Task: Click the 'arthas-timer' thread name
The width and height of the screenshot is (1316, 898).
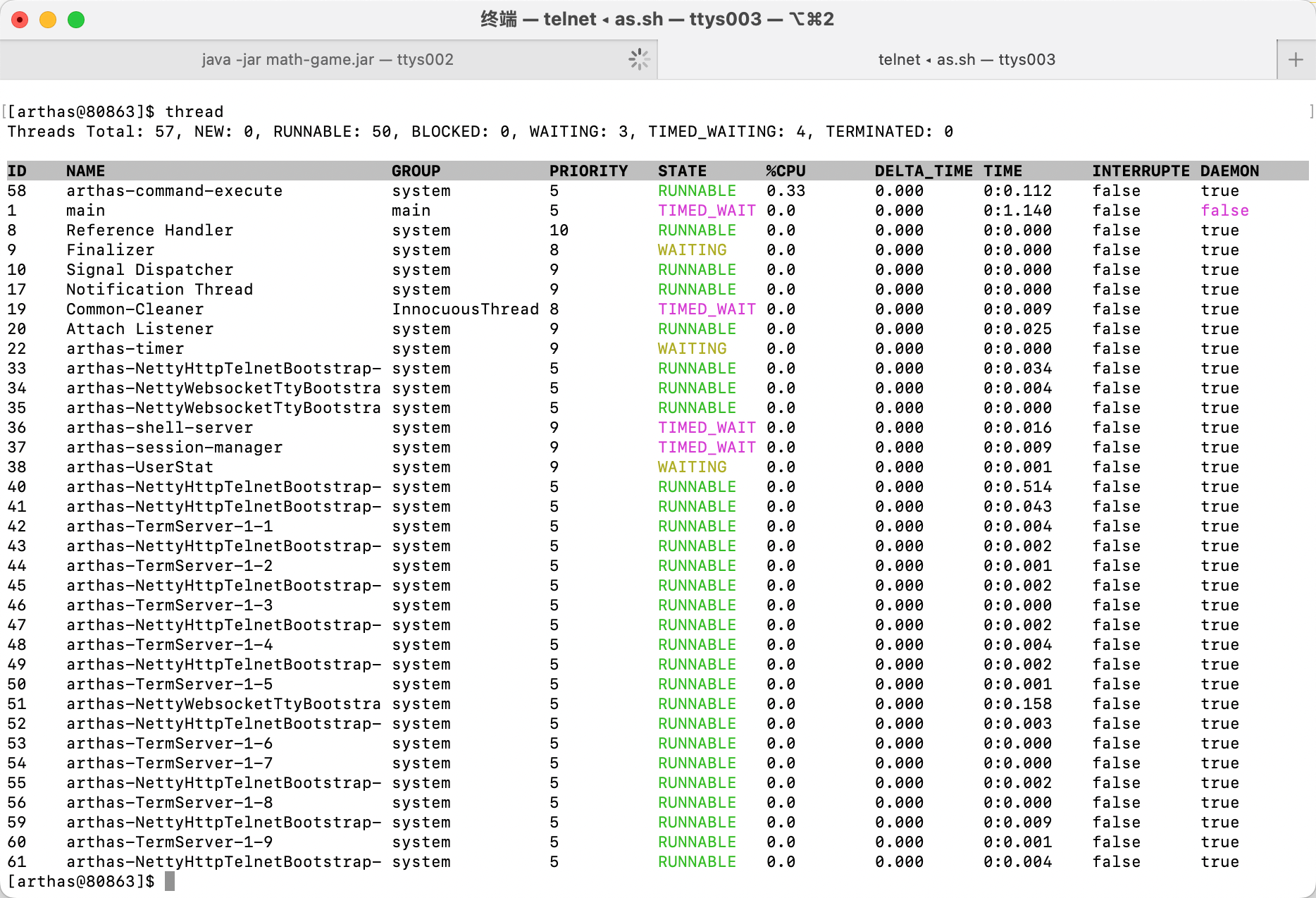Action: pos(125,348)
